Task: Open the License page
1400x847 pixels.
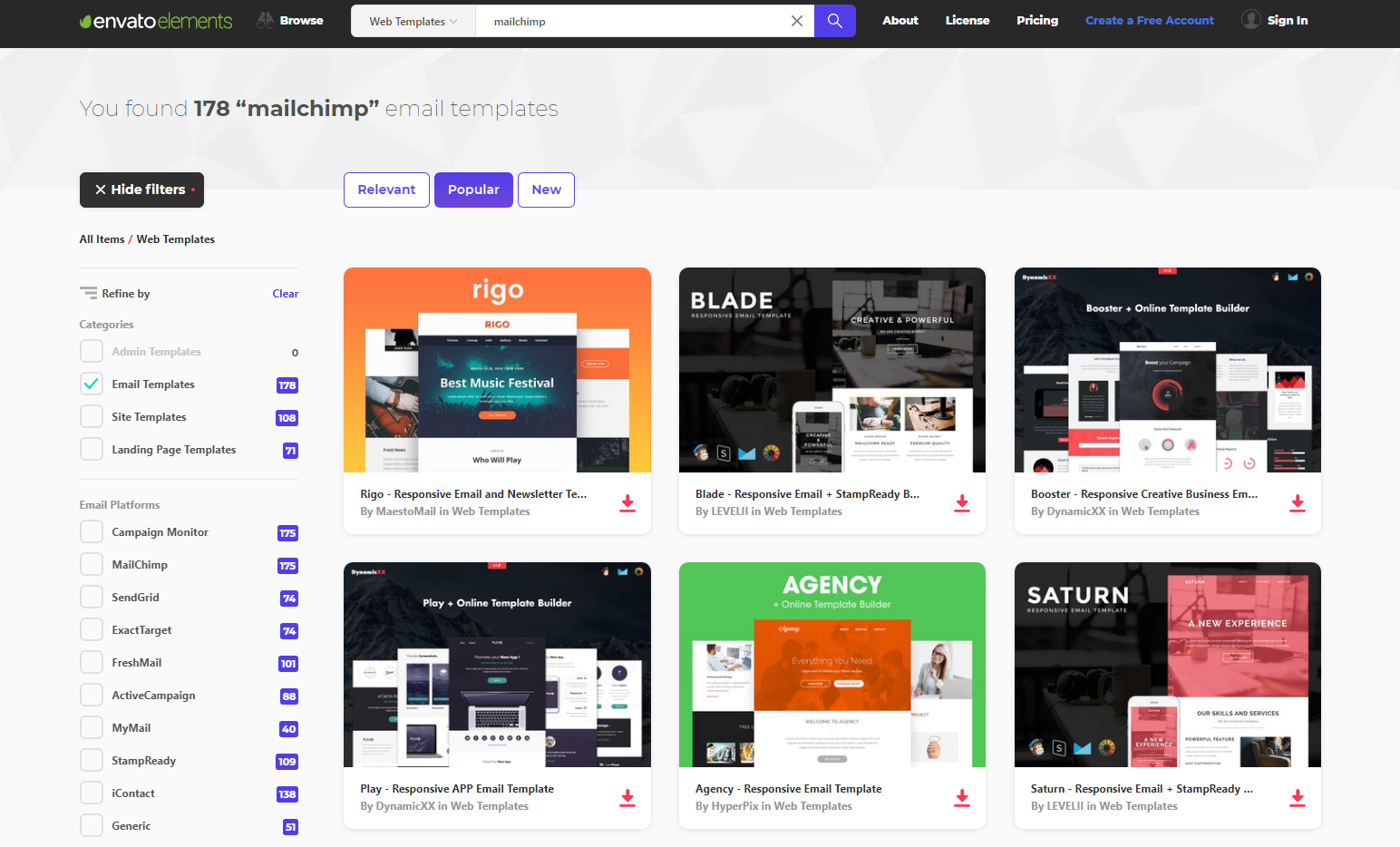Action: 967,20
